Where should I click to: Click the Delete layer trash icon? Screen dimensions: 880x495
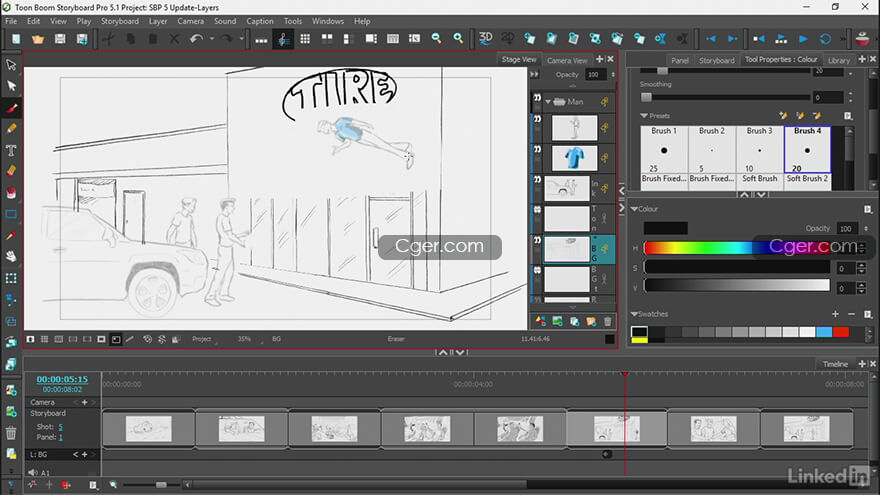coord(607,322)
